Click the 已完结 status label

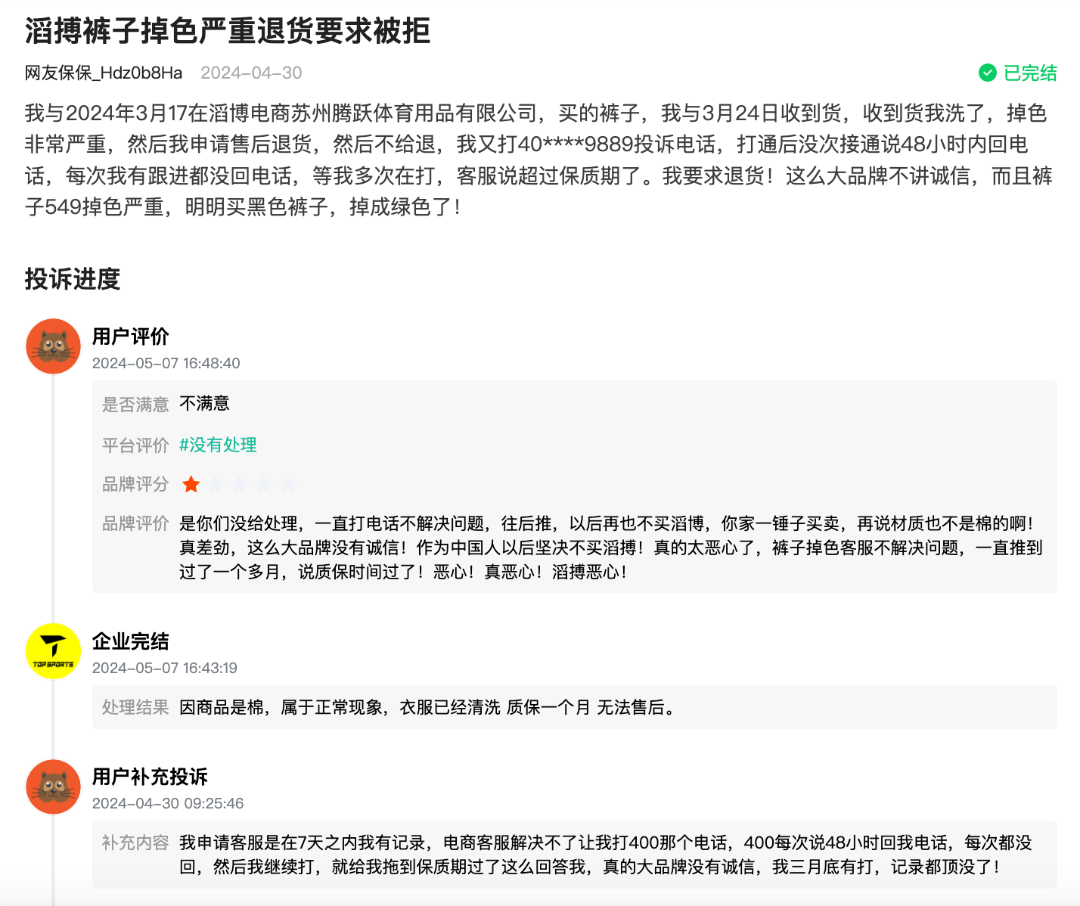click(1030, 73)
